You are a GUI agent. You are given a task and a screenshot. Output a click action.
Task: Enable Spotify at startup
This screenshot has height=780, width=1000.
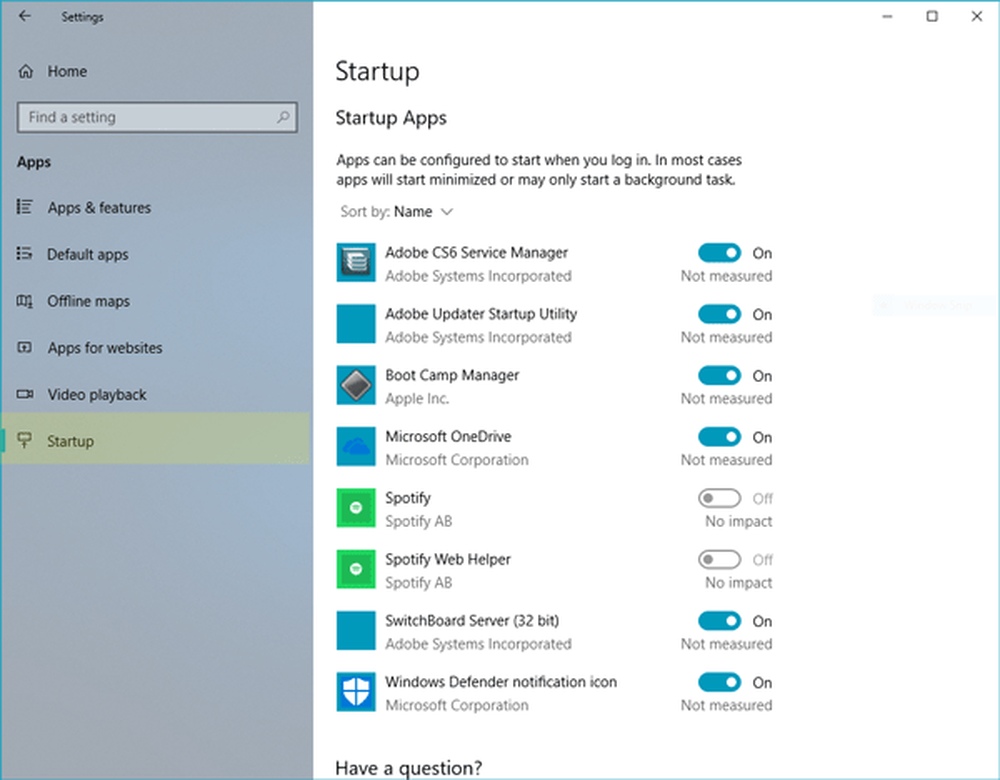pyautogui.click(x=719, y=498)
